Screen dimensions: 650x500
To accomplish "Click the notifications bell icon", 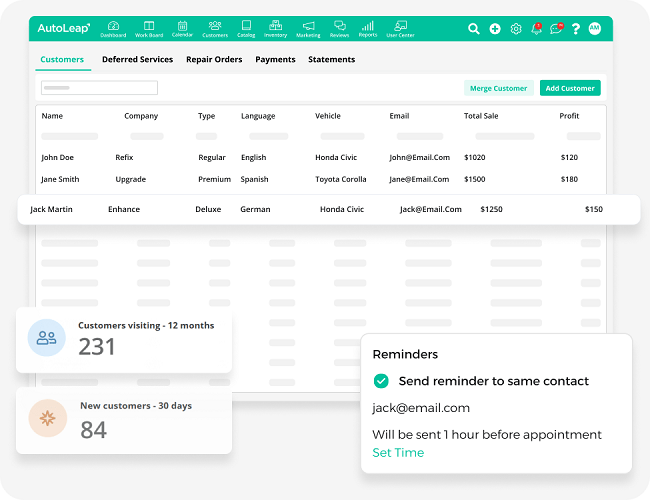I will coord(536,29).
